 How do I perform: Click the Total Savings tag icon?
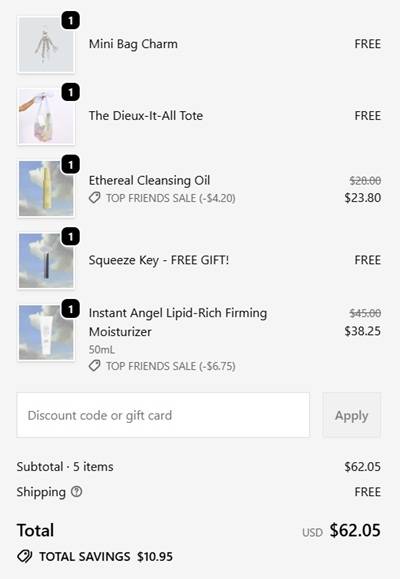click(25, 556)
